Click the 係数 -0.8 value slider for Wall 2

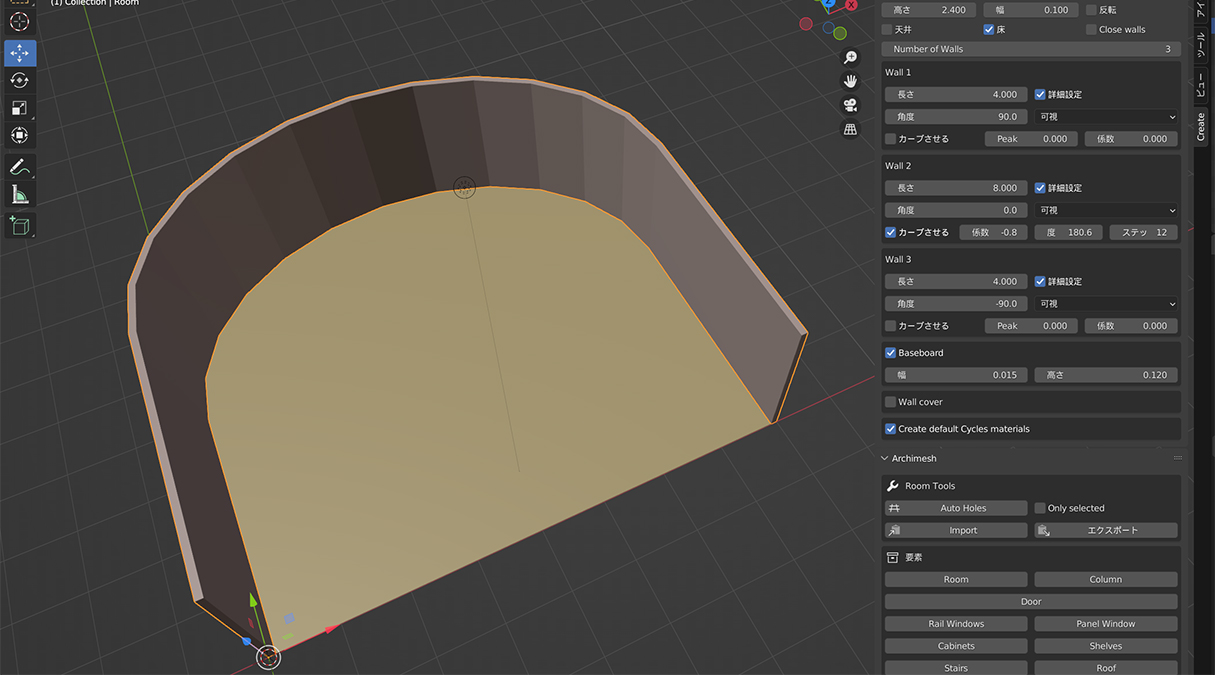coord(993,232)
